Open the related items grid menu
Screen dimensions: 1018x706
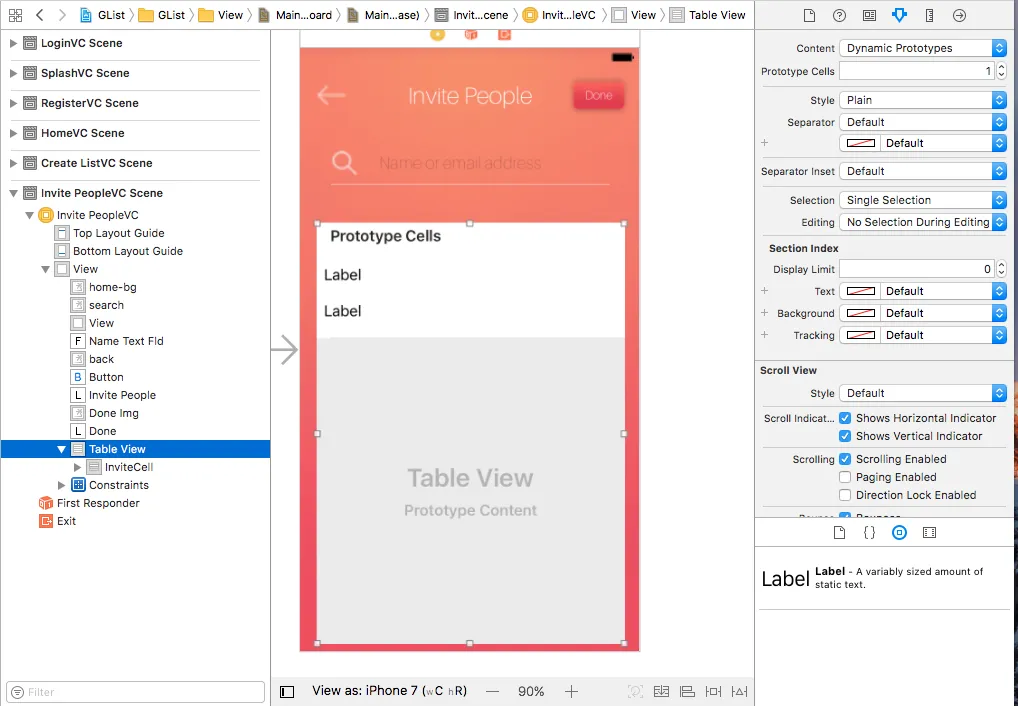coord(16,14)
